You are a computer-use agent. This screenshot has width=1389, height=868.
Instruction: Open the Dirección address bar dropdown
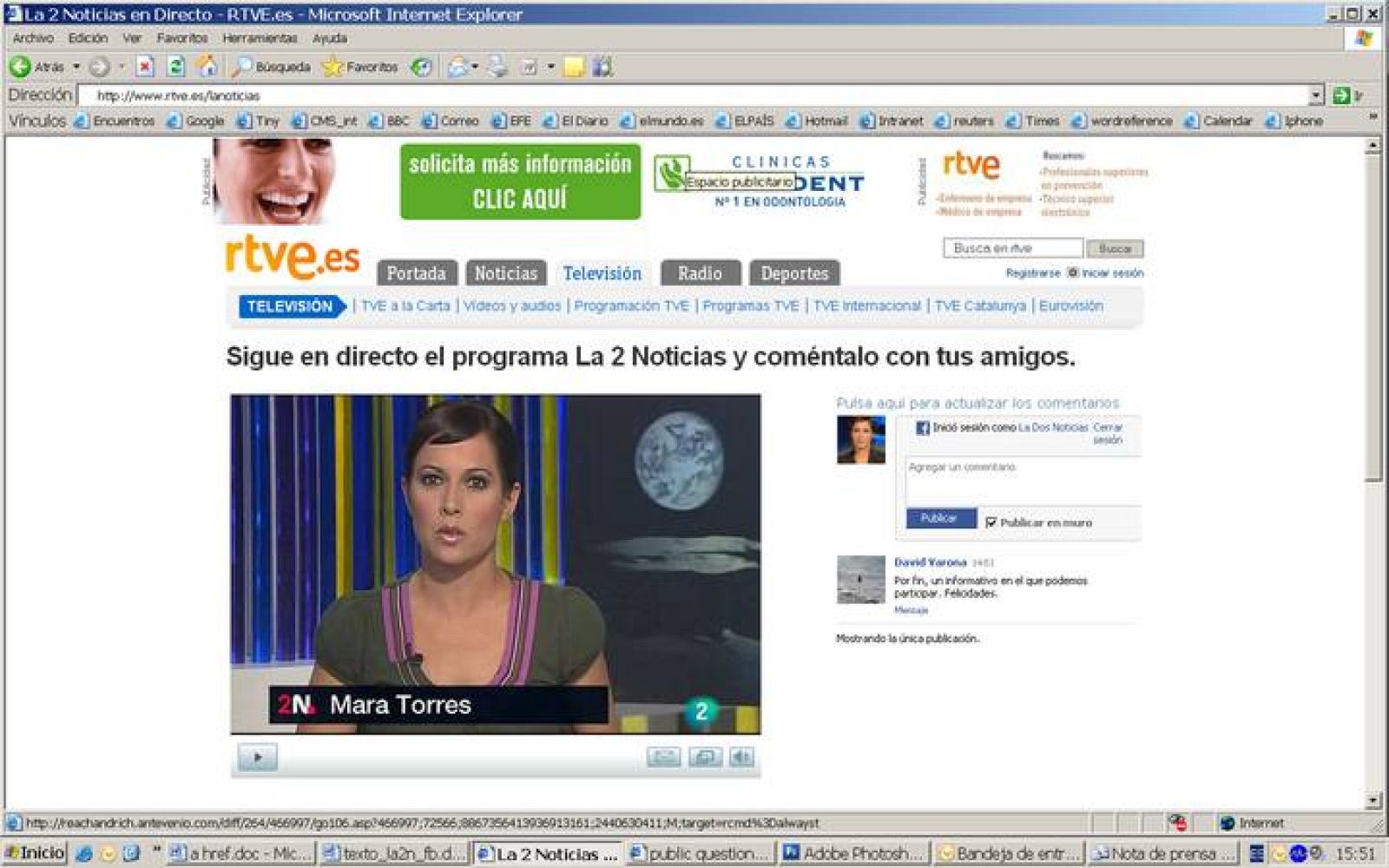[x=1316, y=95]
